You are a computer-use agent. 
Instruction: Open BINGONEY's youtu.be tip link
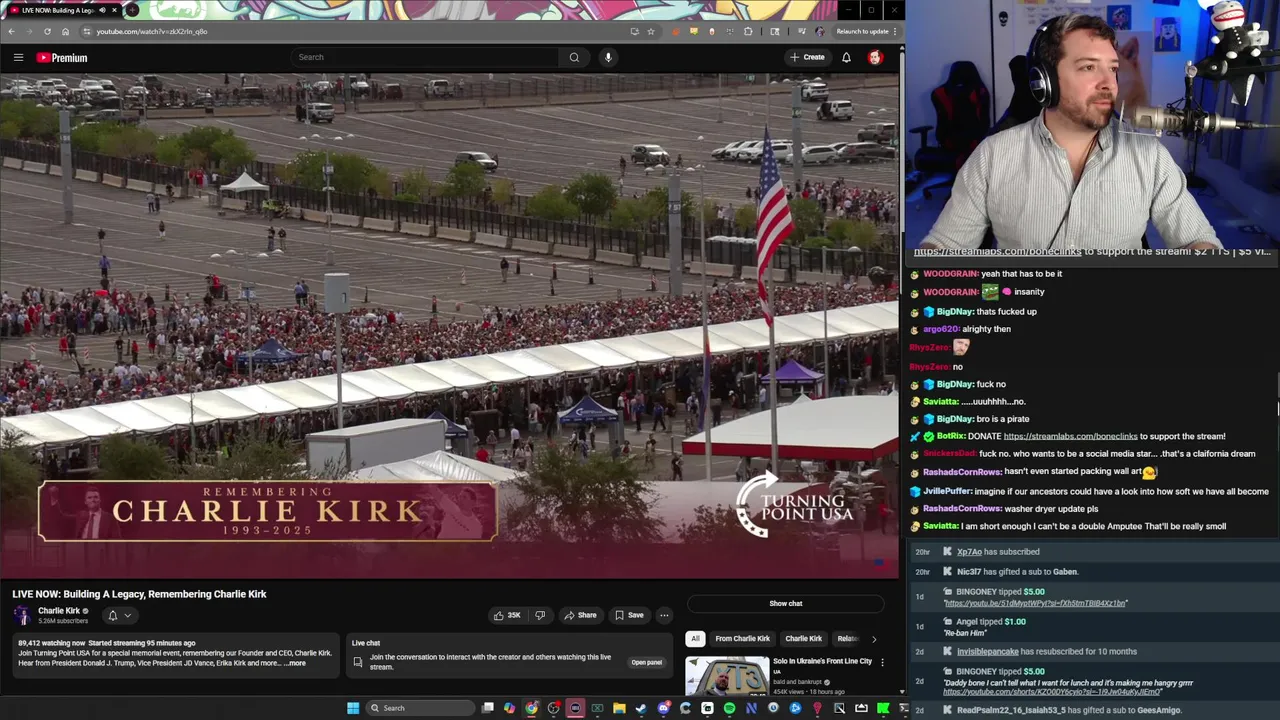(1035, 603)
